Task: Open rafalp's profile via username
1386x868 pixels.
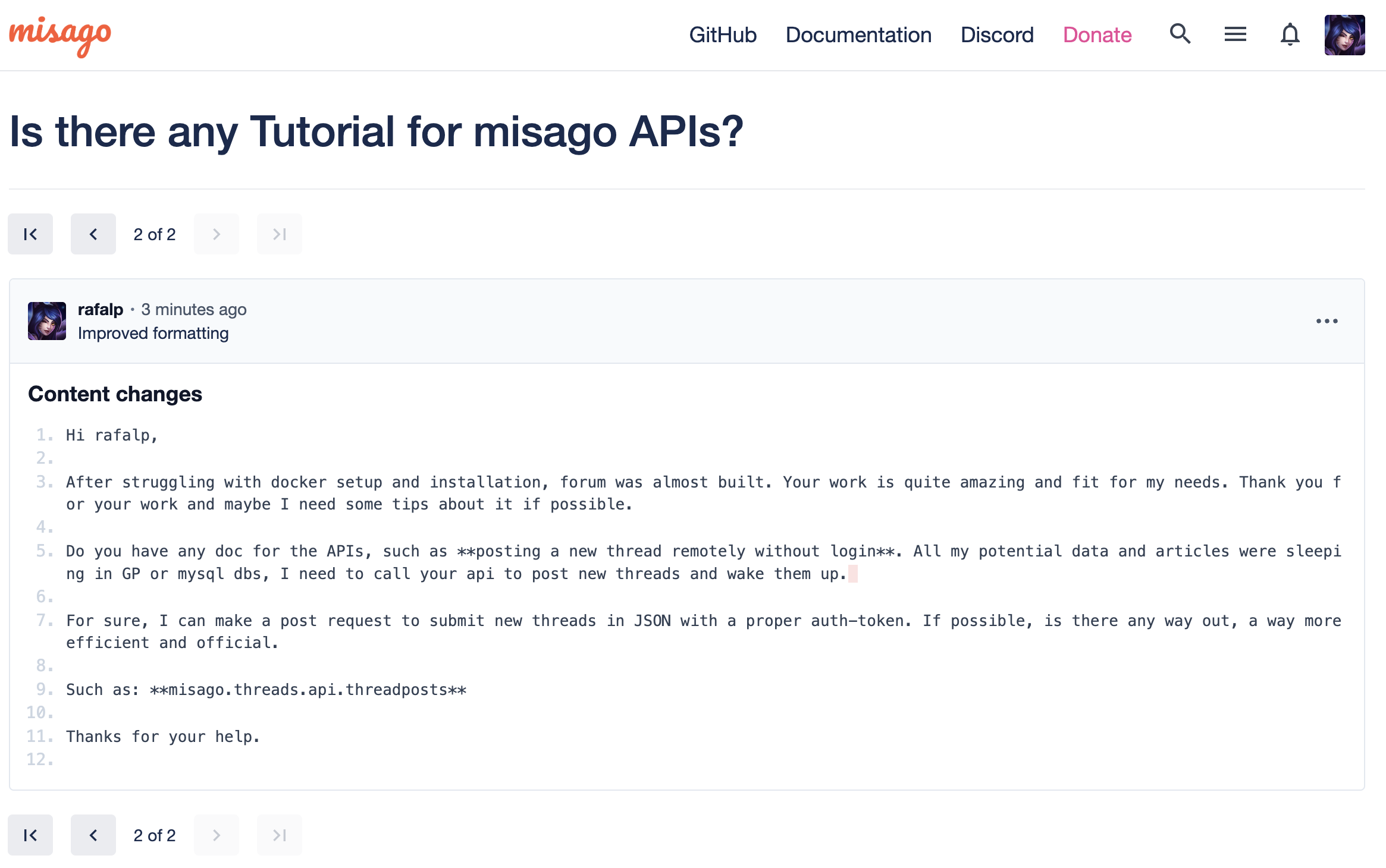Action: [101, 310]
